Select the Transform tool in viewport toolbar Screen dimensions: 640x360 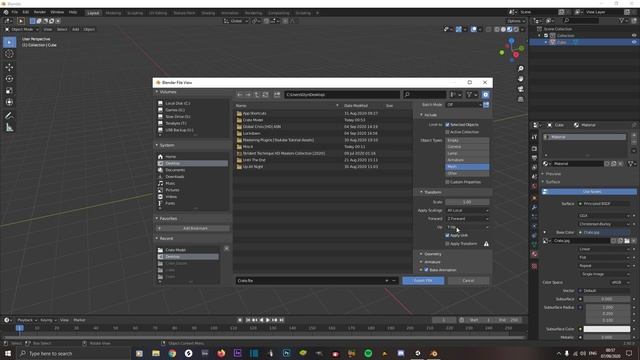(9, 102)
